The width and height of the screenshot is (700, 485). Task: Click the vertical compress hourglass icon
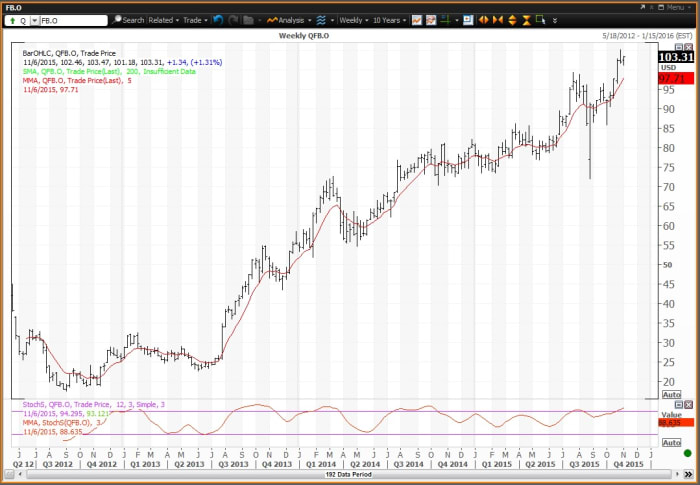[527, 20]
